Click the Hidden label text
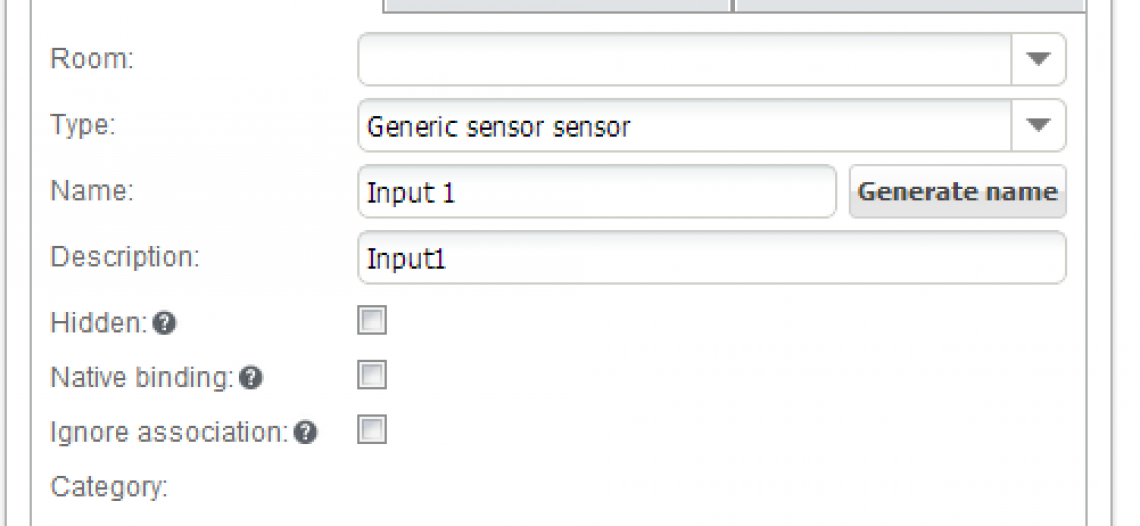 click(99, 322)
